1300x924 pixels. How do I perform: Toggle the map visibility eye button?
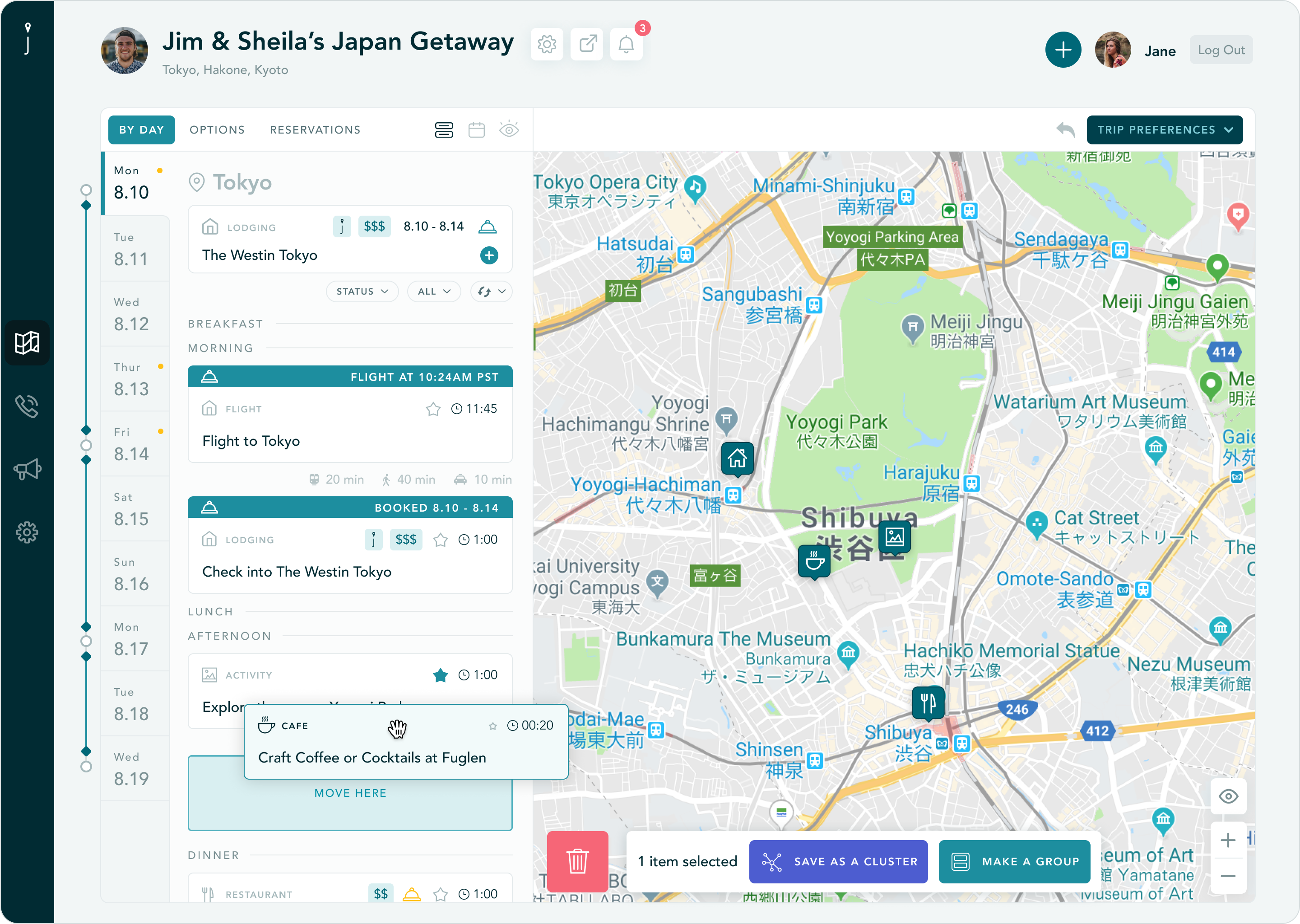pyautogui.click(x=1228, y=797)
